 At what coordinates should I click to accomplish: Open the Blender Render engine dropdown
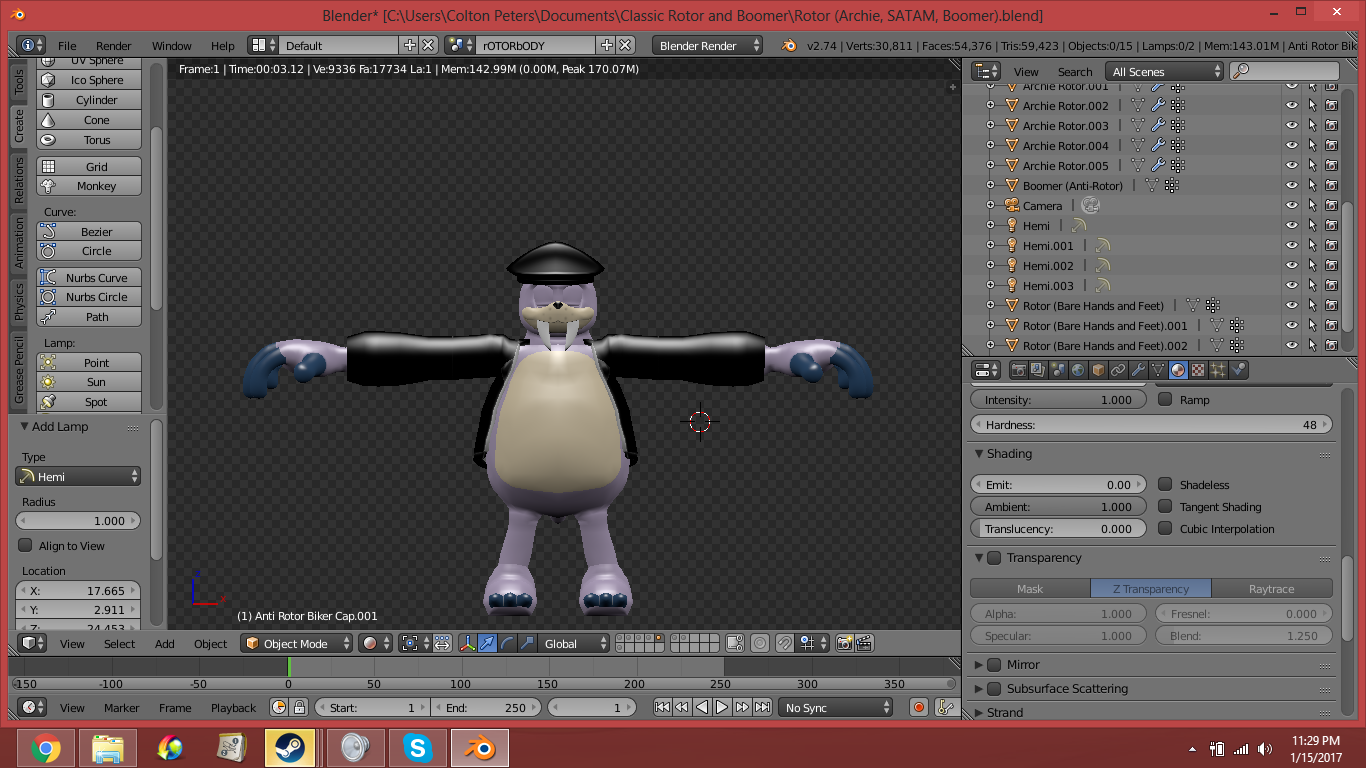coord(708,46)
